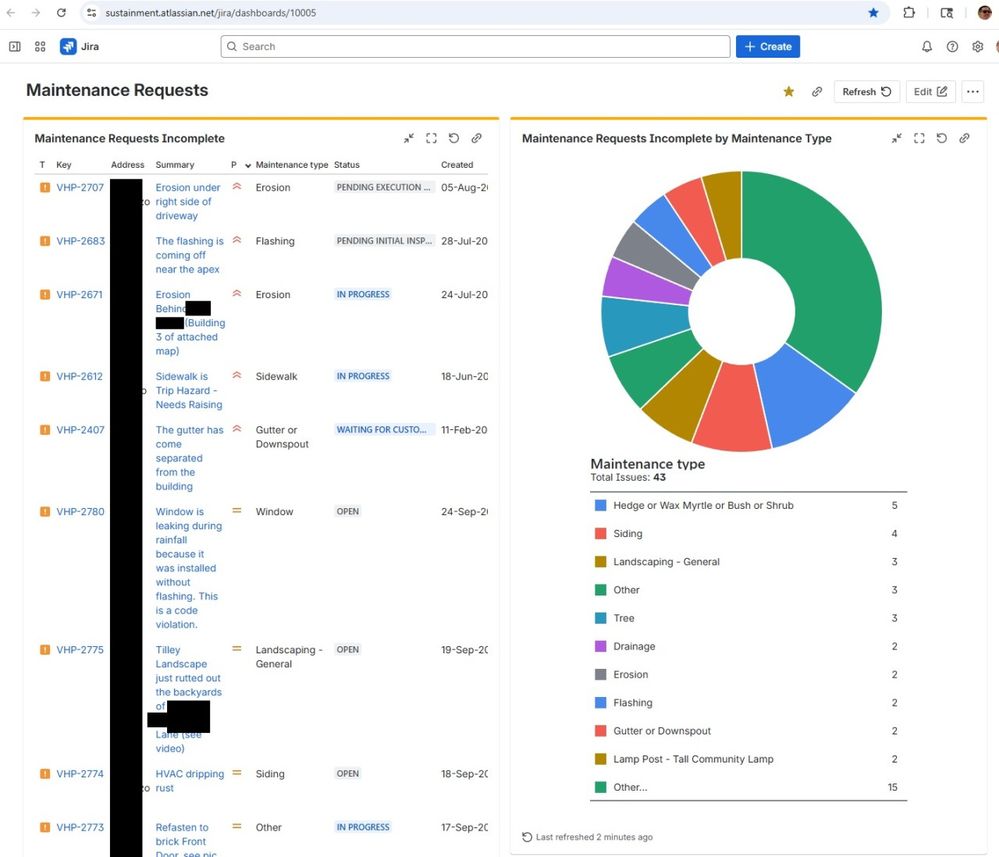Viewport: 999px width, 857px height.
Task: Click the red Siding color swatch in the legend
Action: pos(599,533)
